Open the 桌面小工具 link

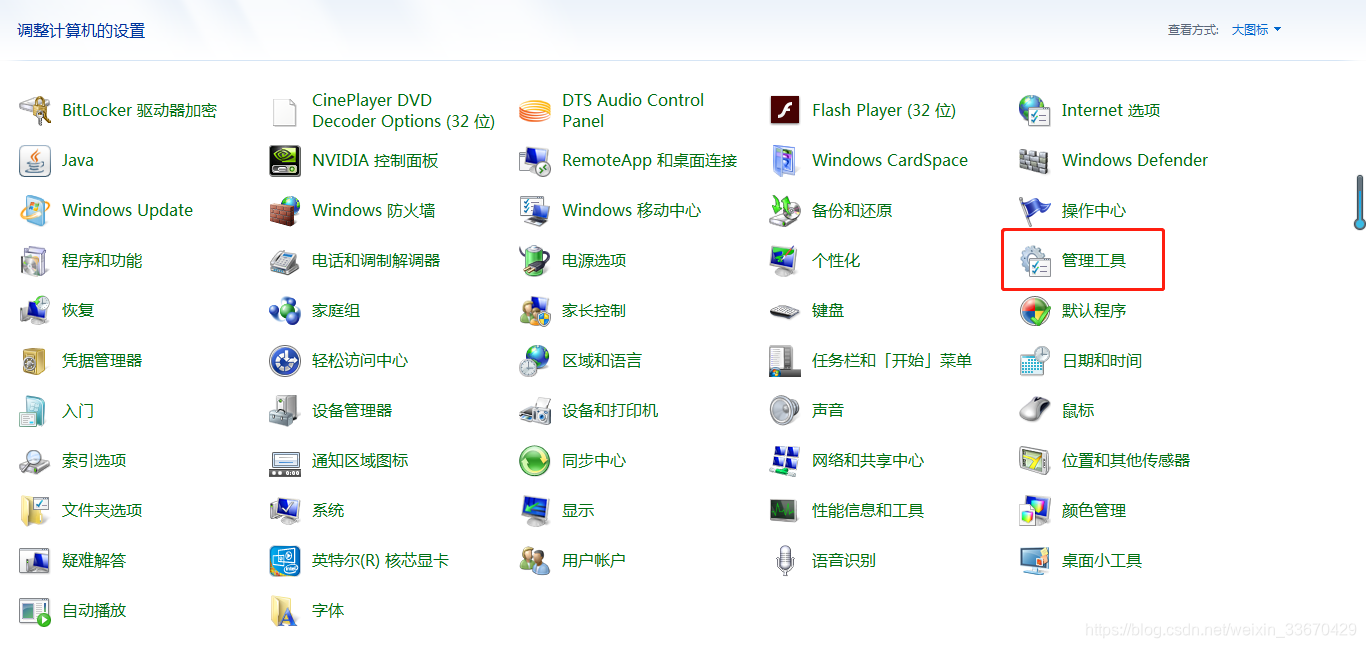1102,560
